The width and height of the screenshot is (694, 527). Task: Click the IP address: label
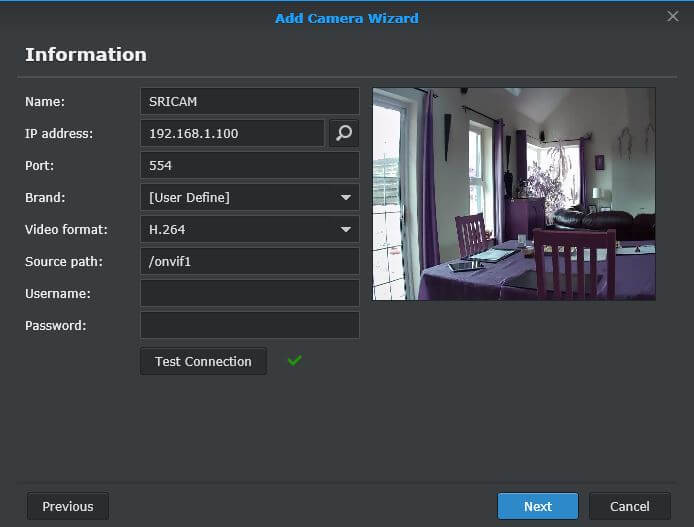[x=59, y=134]
